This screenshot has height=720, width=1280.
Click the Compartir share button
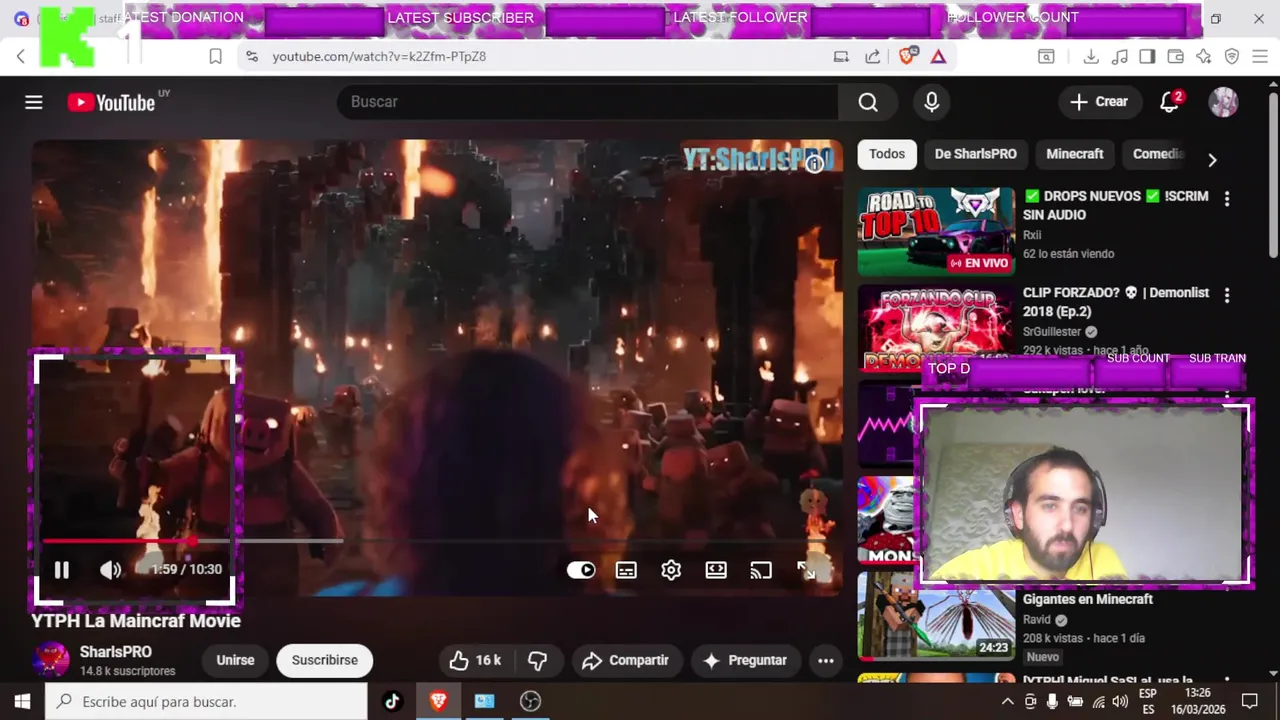click(x=626, y=660)
